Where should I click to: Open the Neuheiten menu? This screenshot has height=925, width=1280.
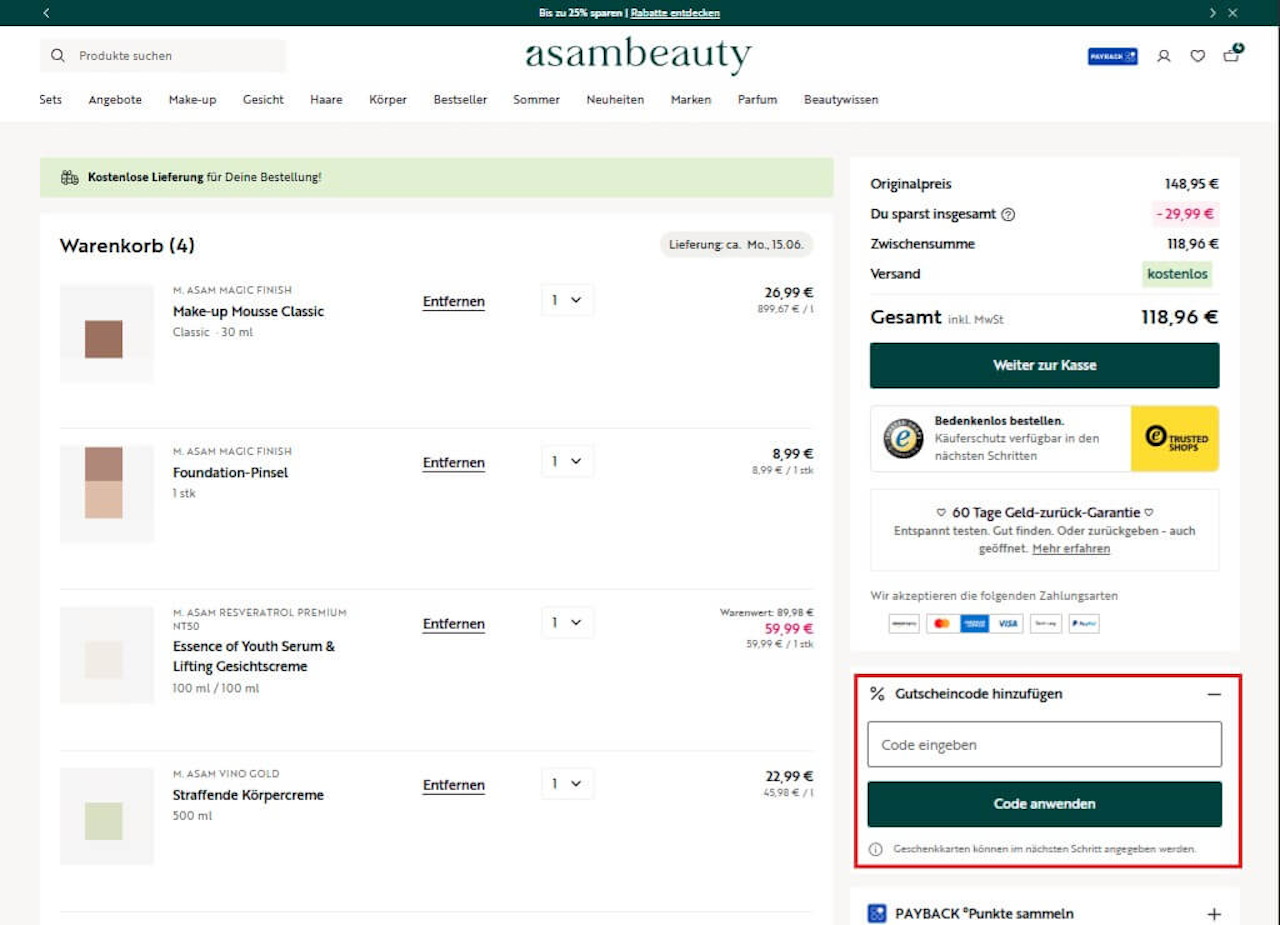(x=615, y=100)
